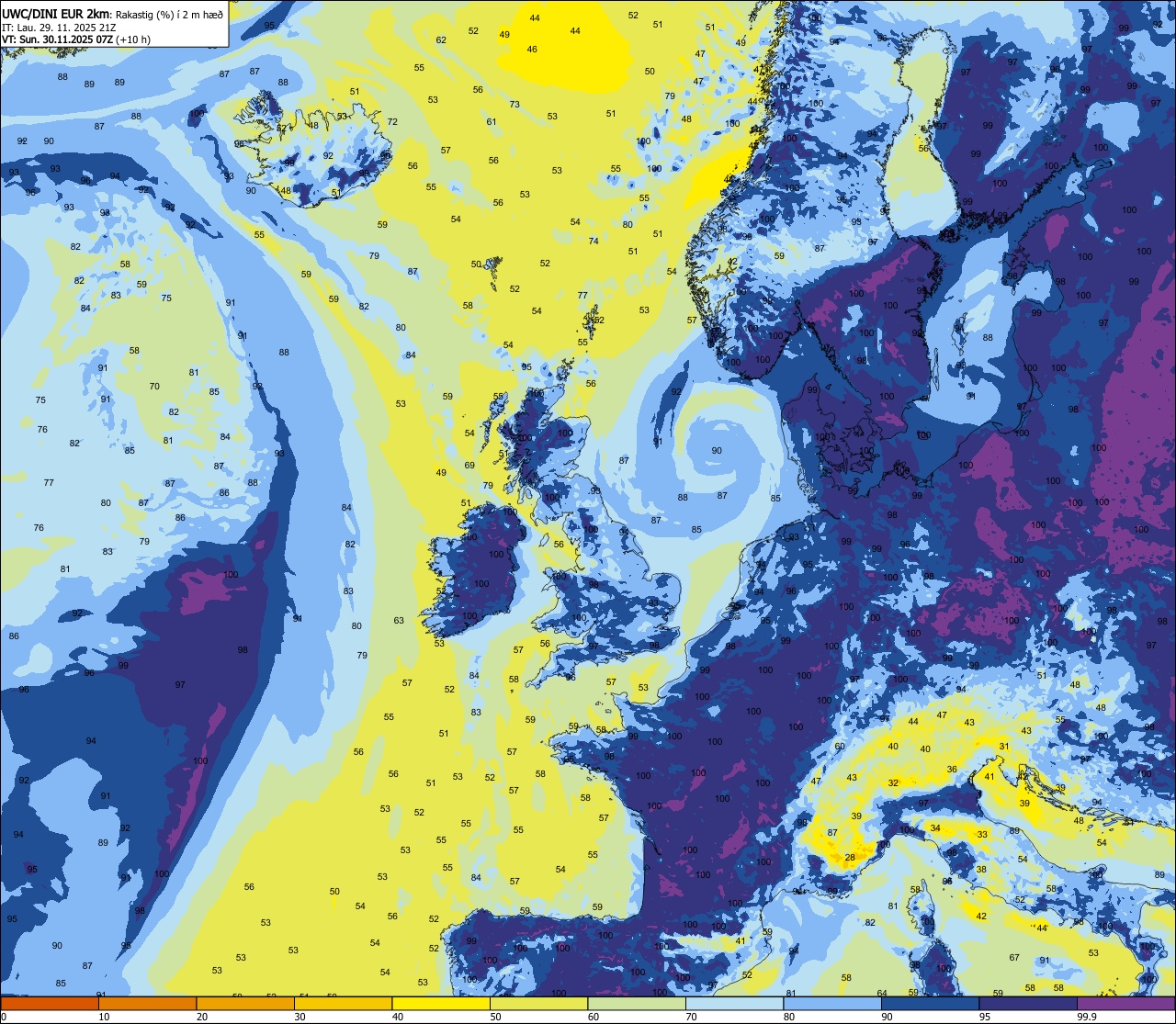The height and width of the screenshot is (1024, 1176).
Task: Click the 40–50 bright yellow legend swatch
Action: tap(441, 1004)
